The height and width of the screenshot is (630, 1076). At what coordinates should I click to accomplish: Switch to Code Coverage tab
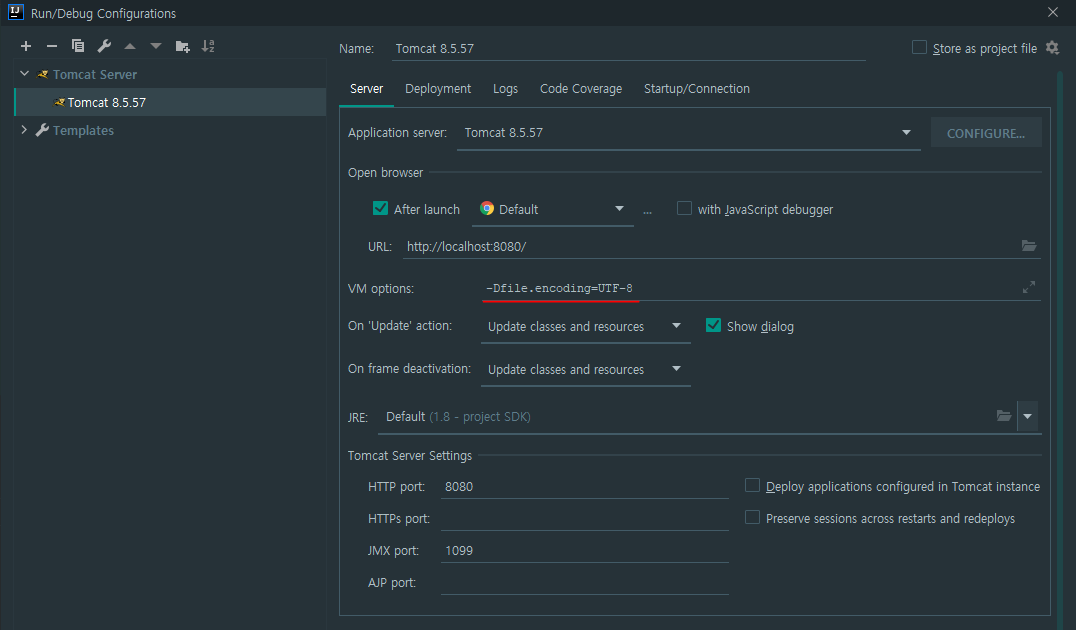581,89
